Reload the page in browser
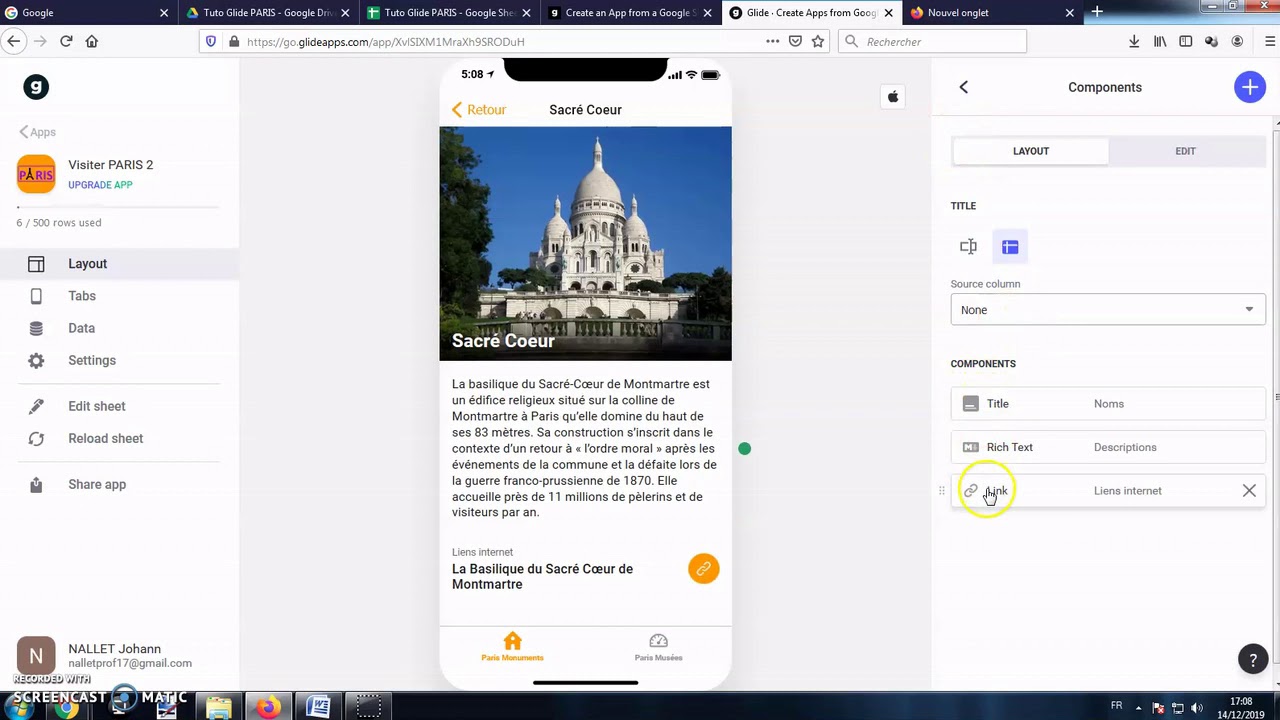 [x=66, y=41]
